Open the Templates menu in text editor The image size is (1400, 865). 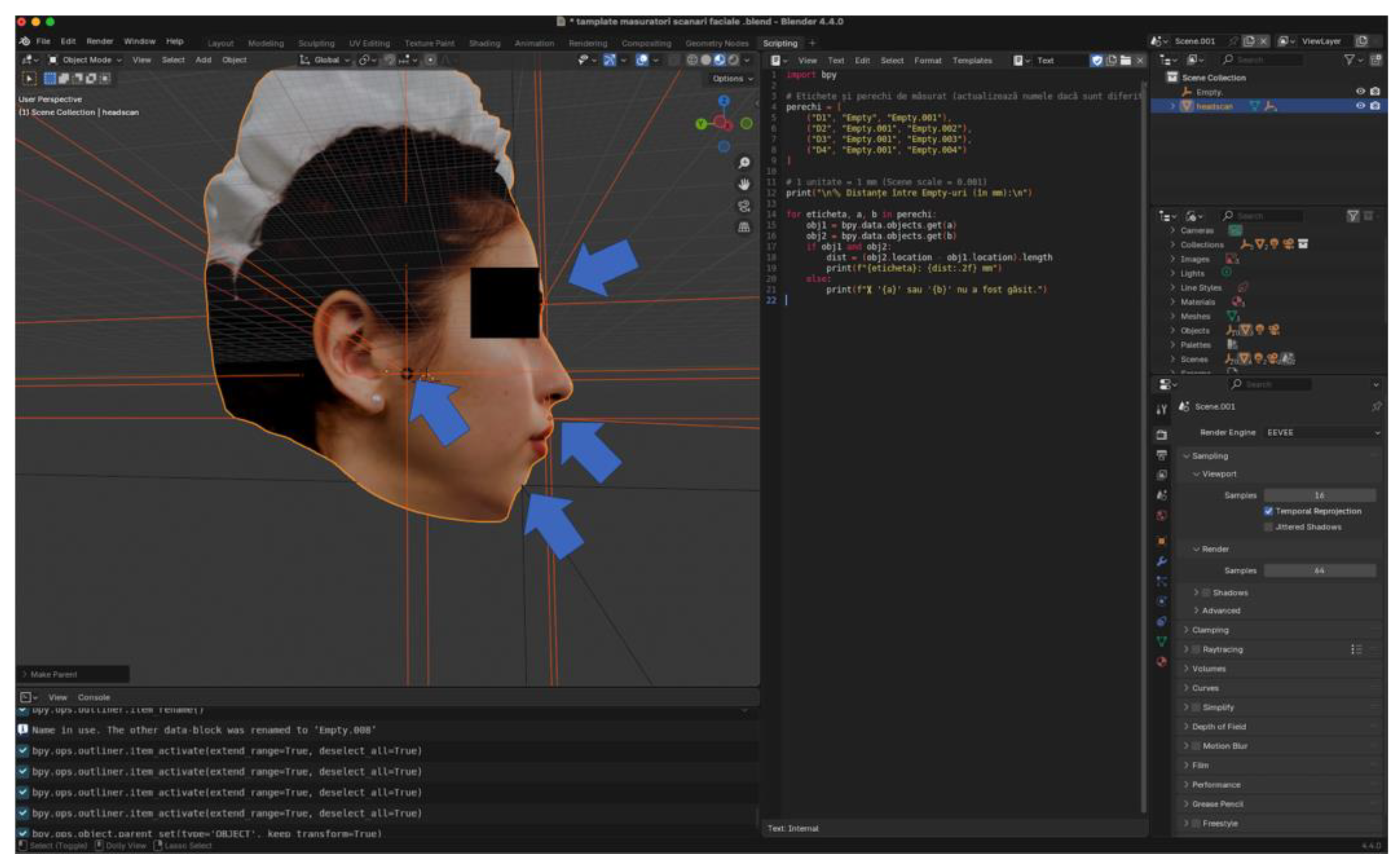tap(972, 61)
